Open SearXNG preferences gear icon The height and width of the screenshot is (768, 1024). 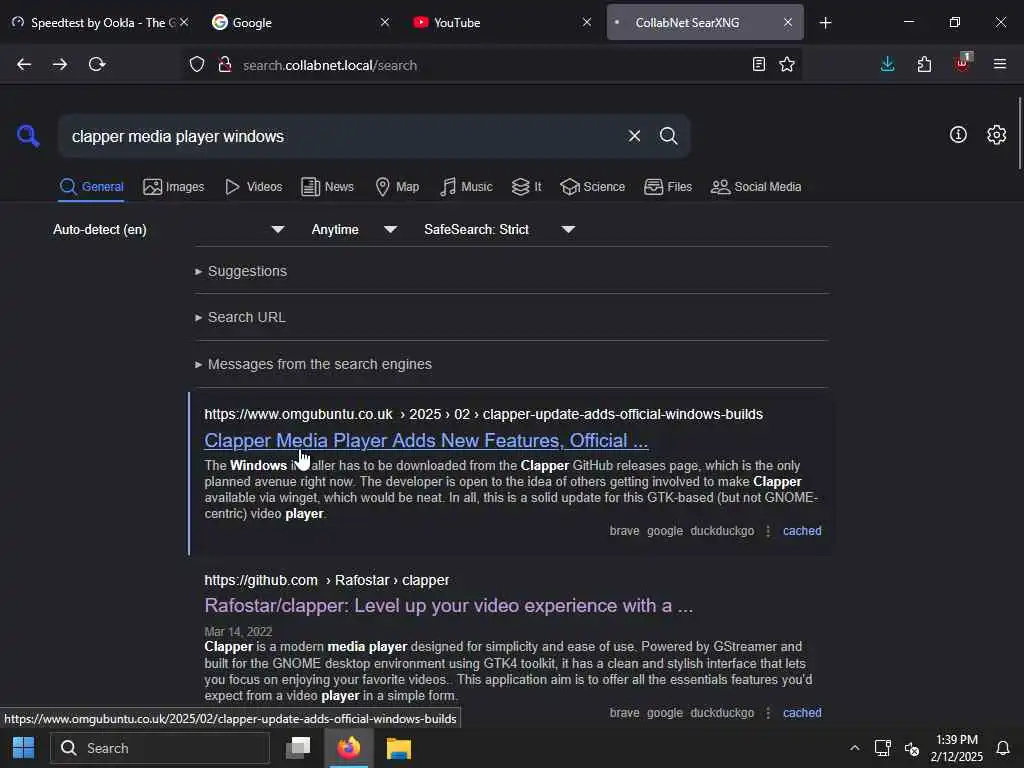997,135
